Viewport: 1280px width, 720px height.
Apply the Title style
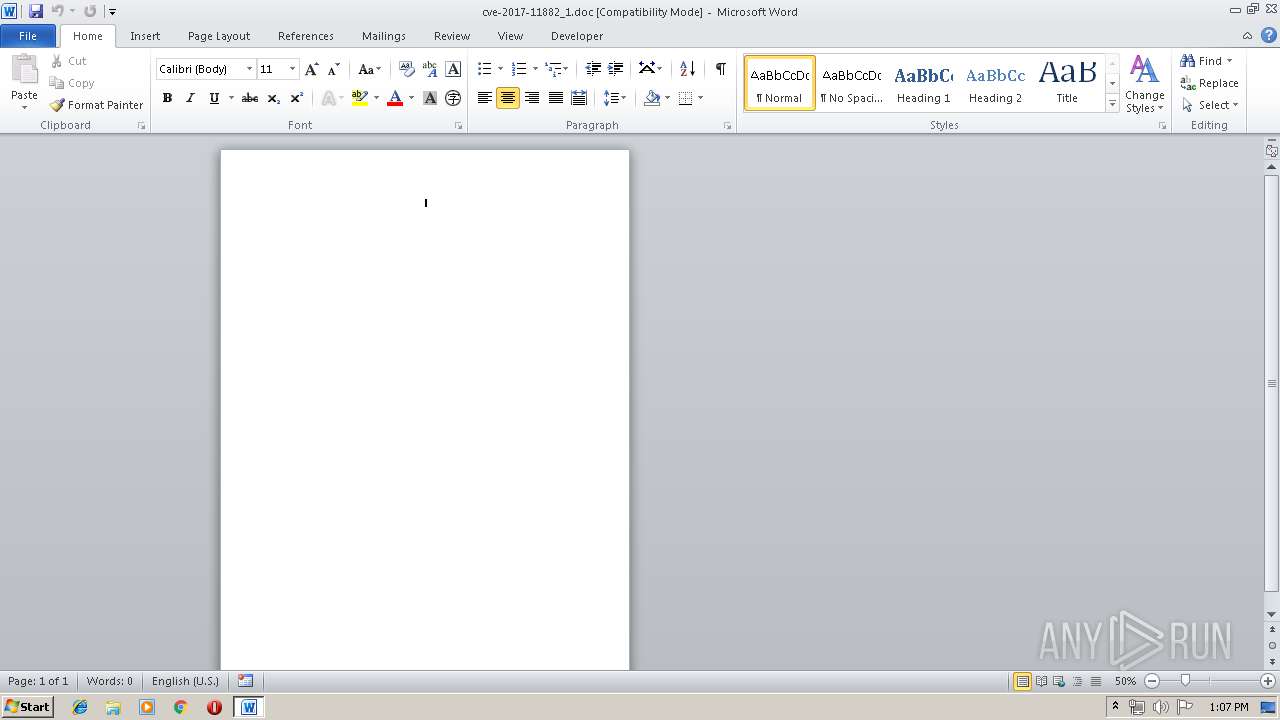(x=1067, y=83)
